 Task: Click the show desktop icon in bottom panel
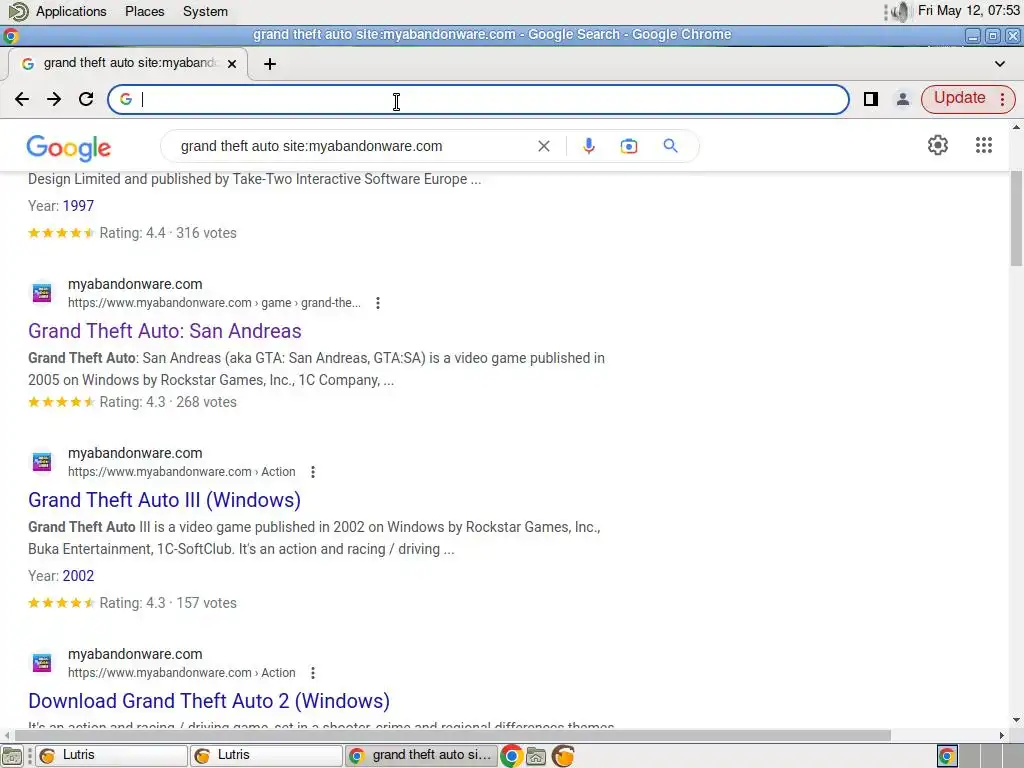[12, 756]
